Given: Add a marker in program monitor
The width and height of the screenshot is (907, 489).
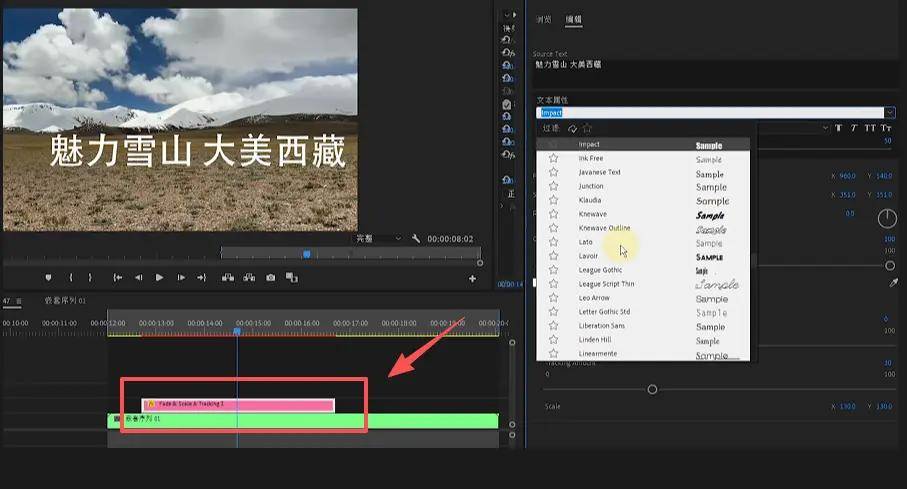Looking at the screenshot, I should click(49, 278).
